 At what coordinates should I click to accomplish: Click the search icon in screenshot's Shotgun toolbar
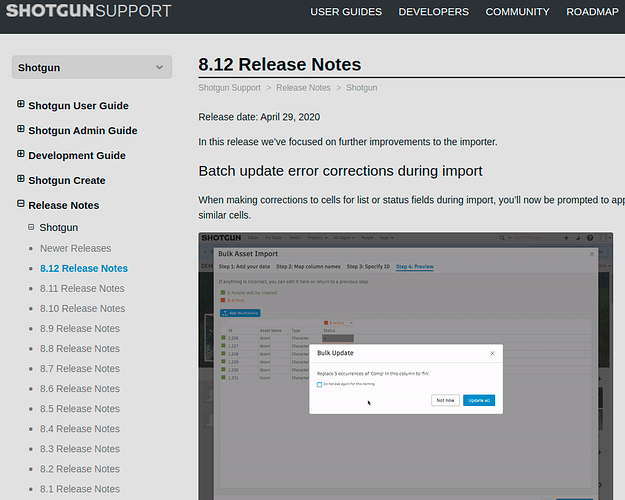pyautogui.click(x=502, y=238)
